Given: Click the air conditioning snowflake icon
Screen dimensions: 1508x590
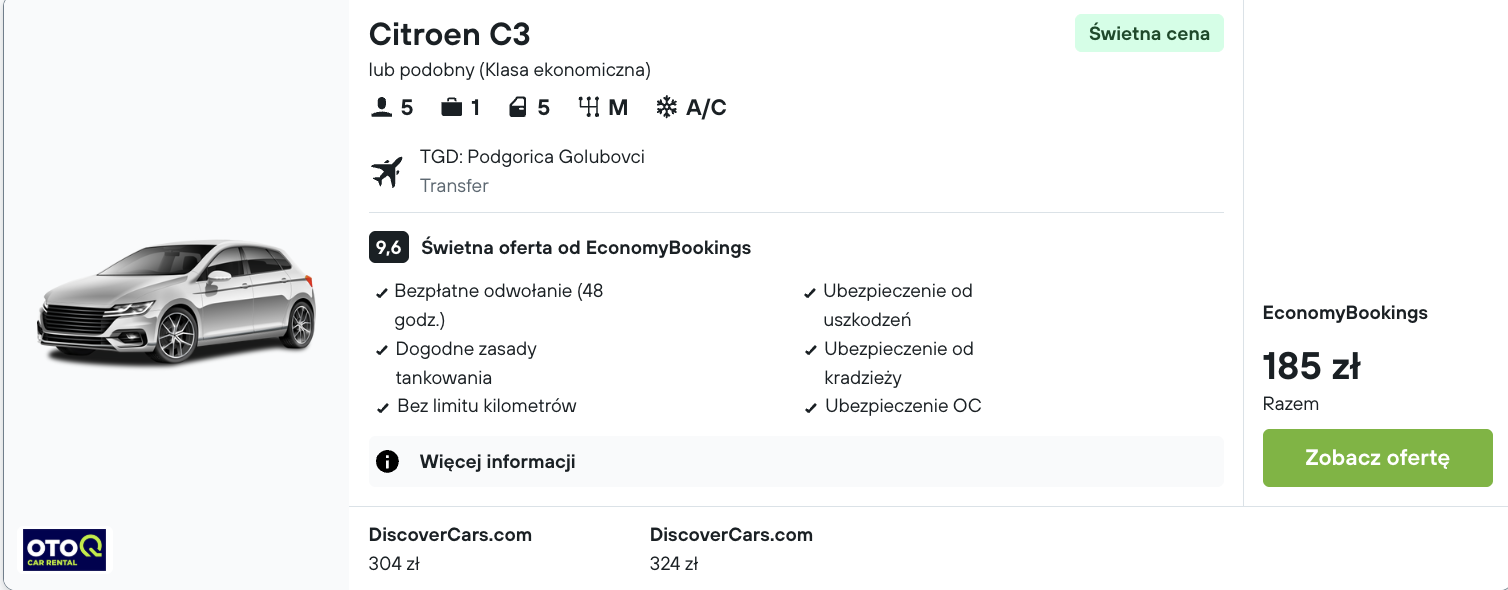Looking at the screenshot, I should [666, 107].
